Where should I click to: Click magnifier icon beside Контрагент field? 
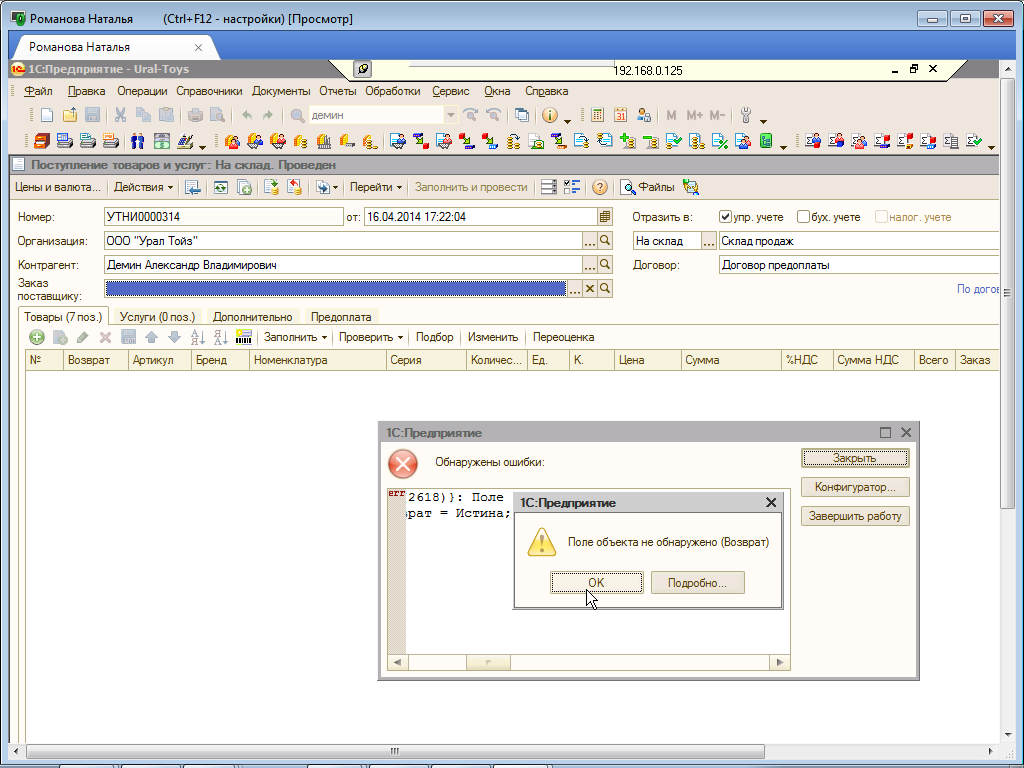tap(605, 265)
